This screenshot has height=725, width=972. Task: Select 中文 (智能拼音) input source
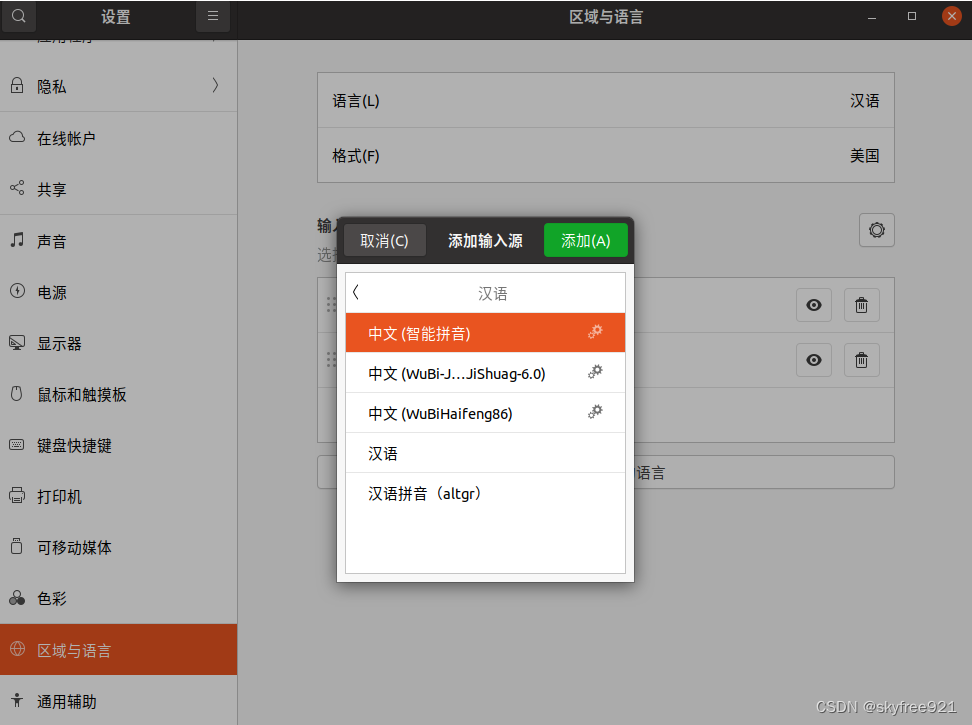click(485, 333)
